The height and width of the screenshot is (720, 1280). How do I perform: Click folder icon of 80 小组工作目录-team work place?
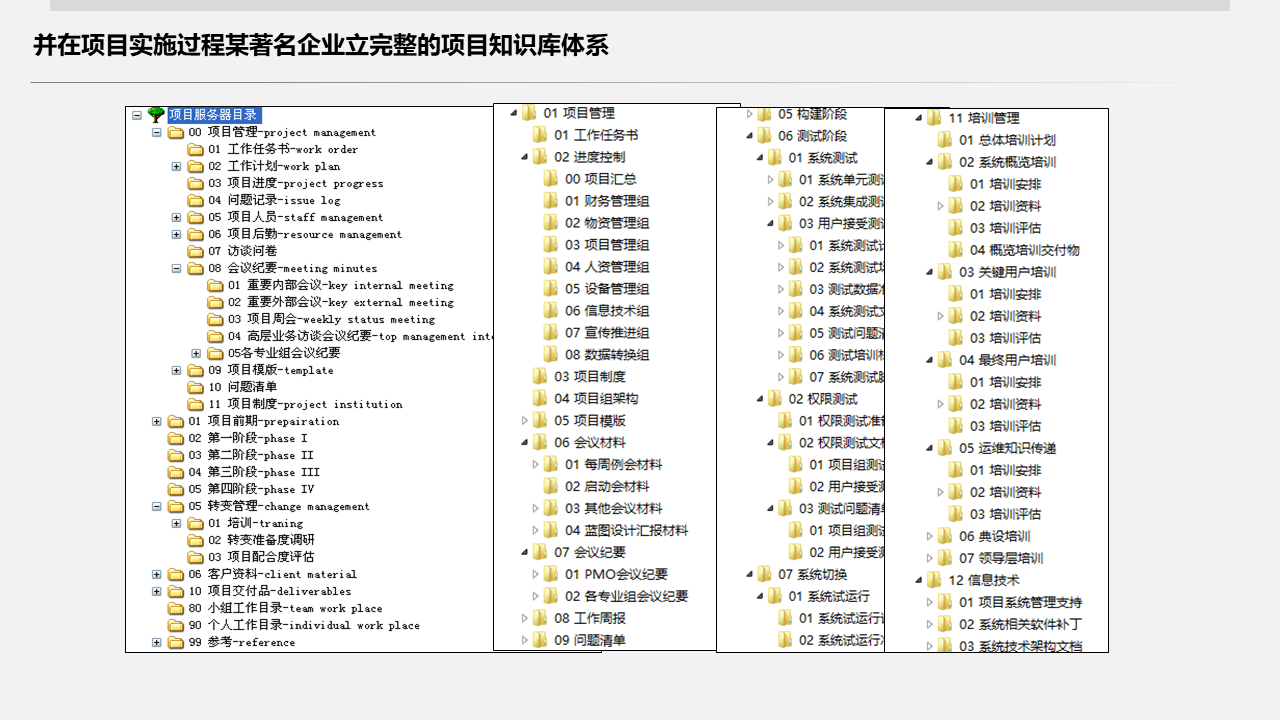point(176,608)
